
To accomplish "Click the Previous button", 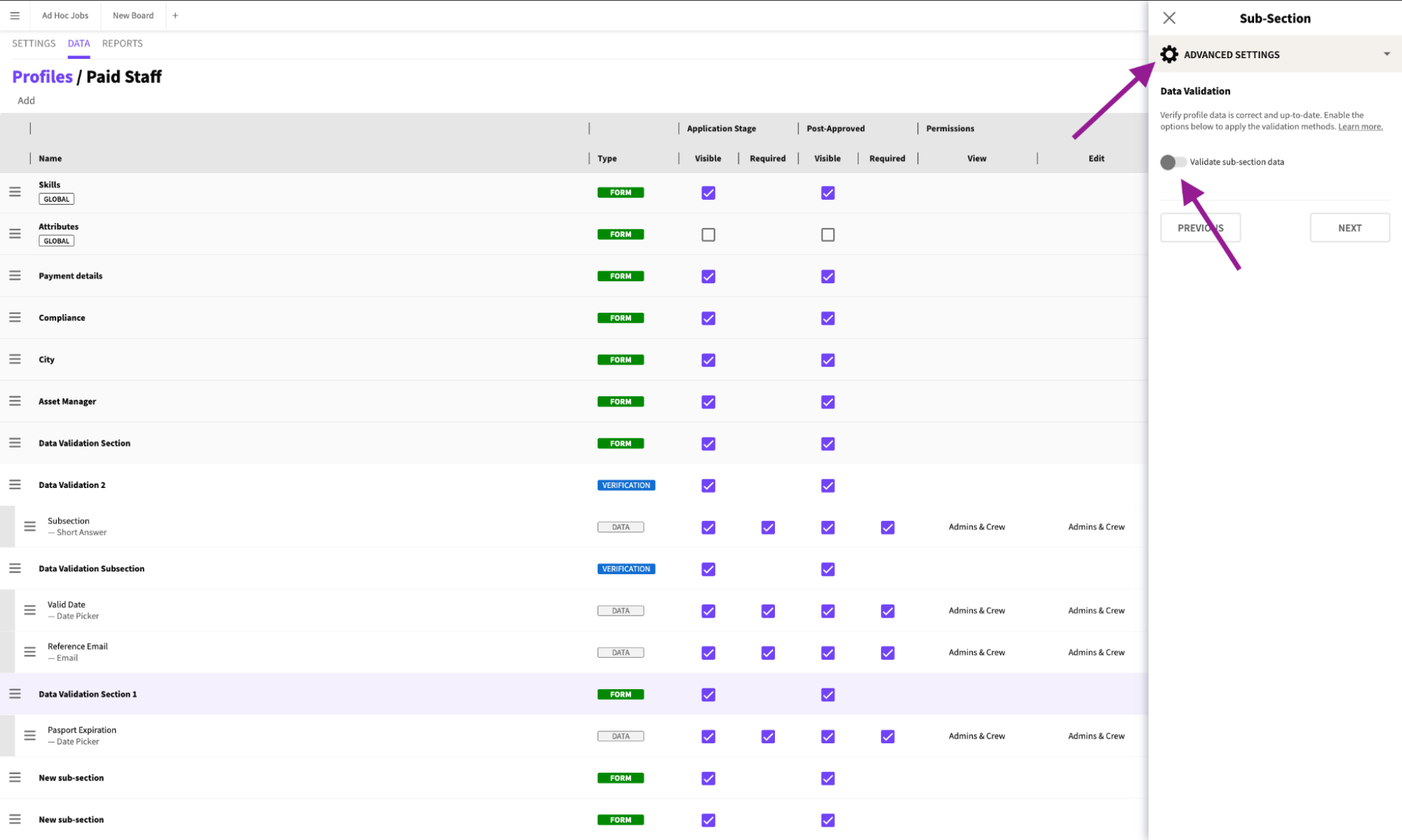I will (1200, 228).
